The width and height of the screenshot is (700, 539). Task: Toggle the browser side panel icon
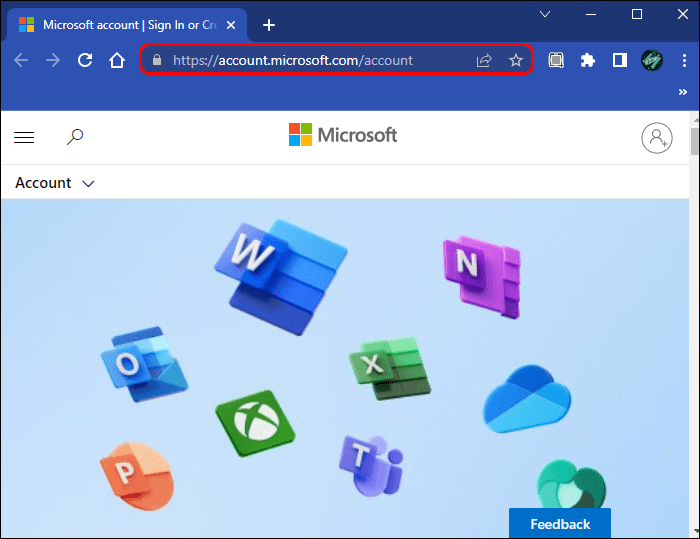coord(620,60)
